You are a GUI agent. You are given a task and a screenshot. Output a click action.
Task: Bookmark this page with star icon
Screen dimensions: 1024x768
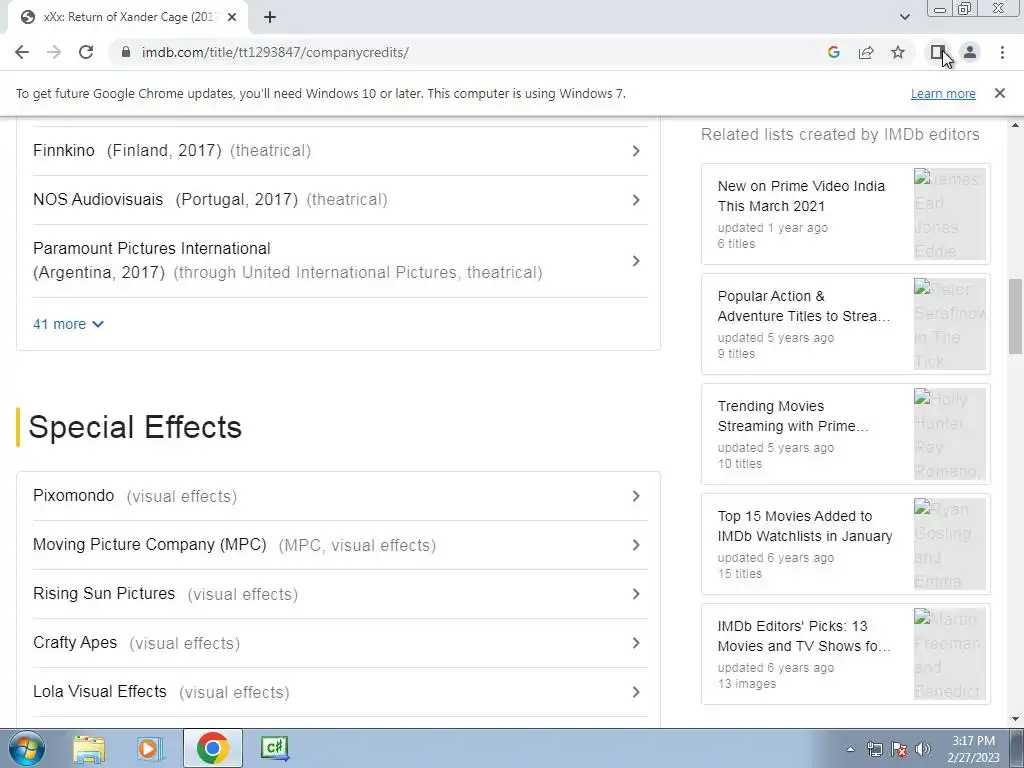pos(898,52)
